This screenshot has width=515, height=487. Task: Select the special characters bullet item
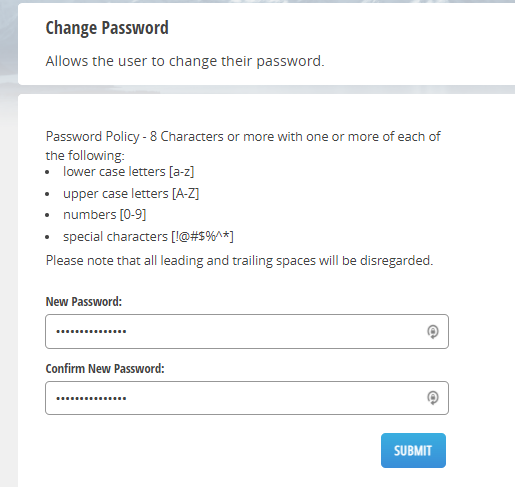(148, 237)
